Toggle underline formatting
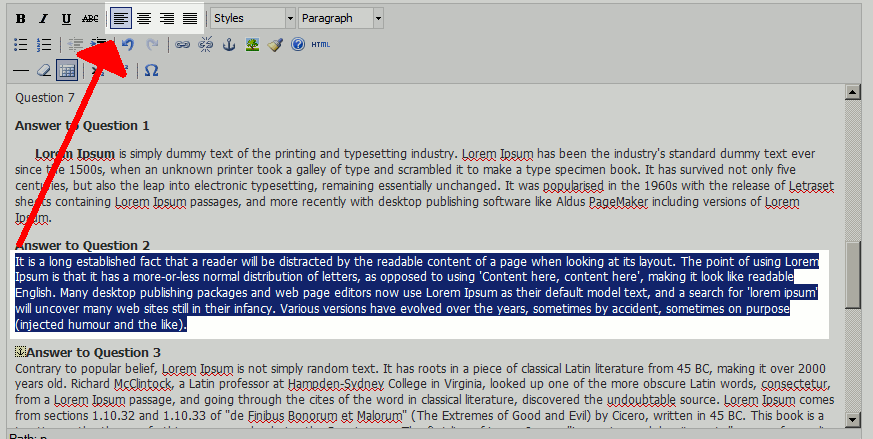Viewport: 873px width, 439px height. click(66, 19)
